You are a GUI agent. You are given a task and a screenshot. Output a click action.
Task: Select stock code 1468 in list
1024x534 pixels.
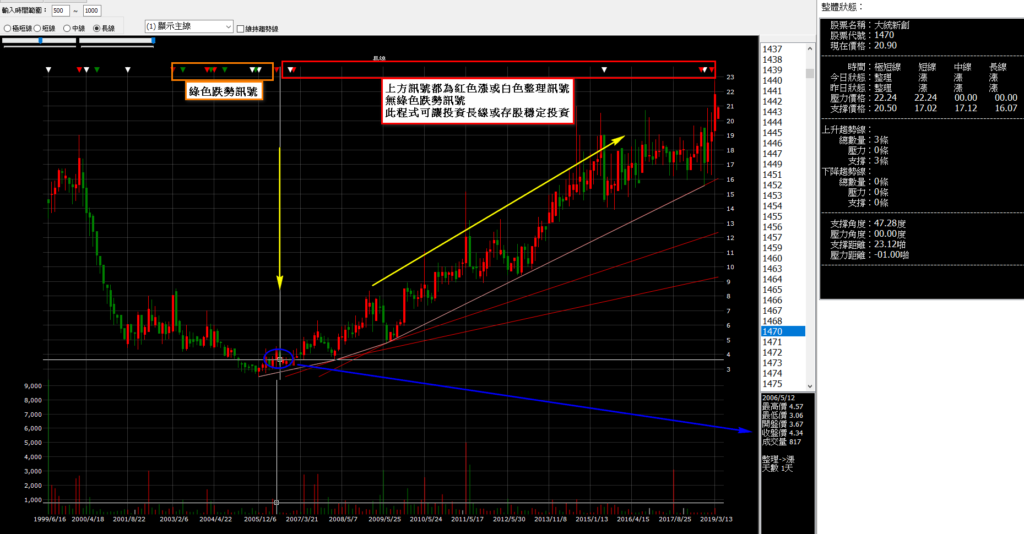pos(782,321)
